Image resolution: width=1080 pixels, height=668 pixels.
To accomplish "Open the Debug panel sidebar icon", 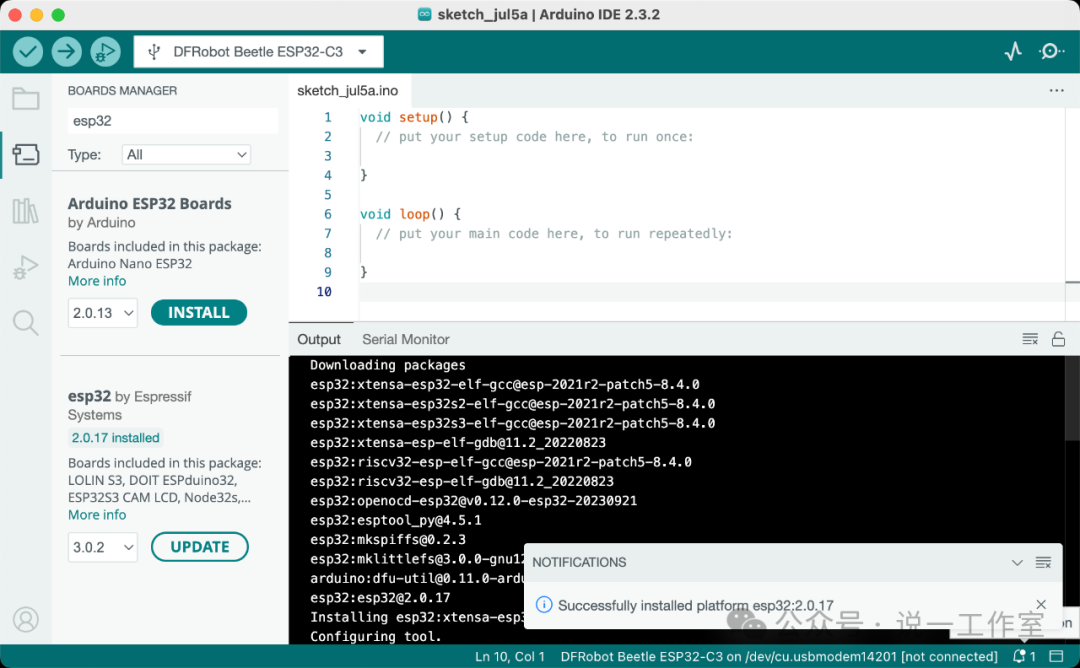I will click(x=25, y=267).
